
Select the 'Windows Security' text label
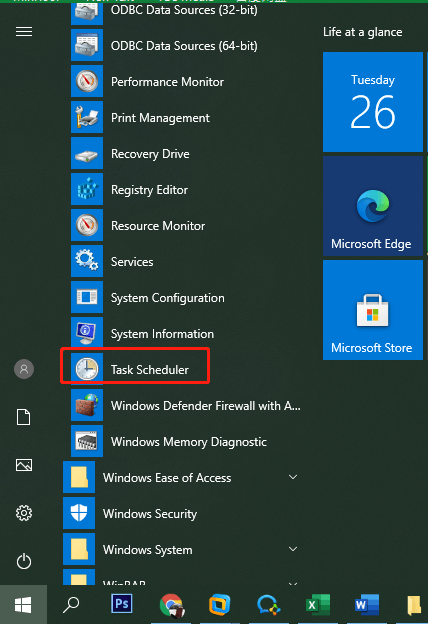pos(150,514)
